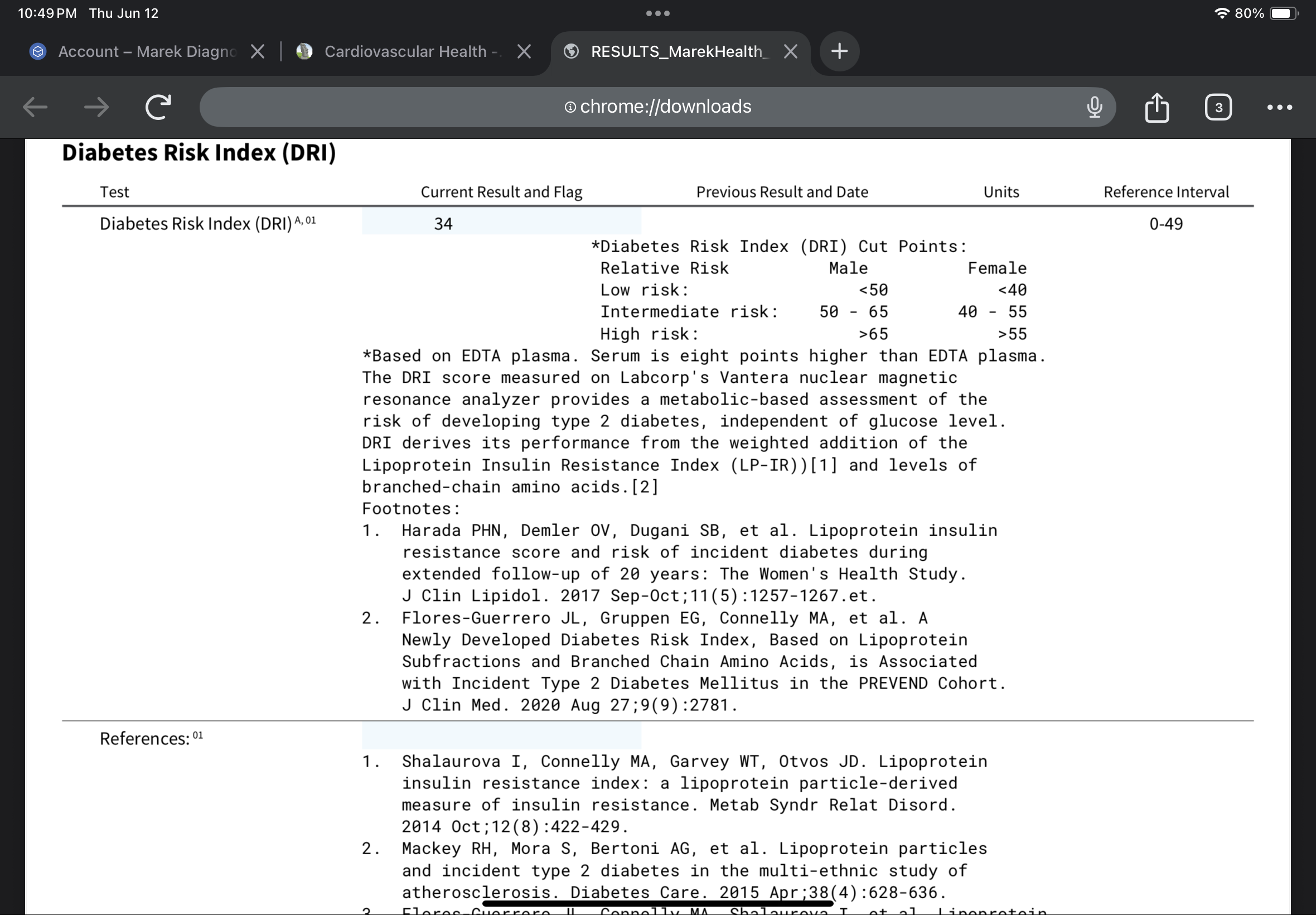Click the 'Based on EDTA plasma' note line

[704, 356]
